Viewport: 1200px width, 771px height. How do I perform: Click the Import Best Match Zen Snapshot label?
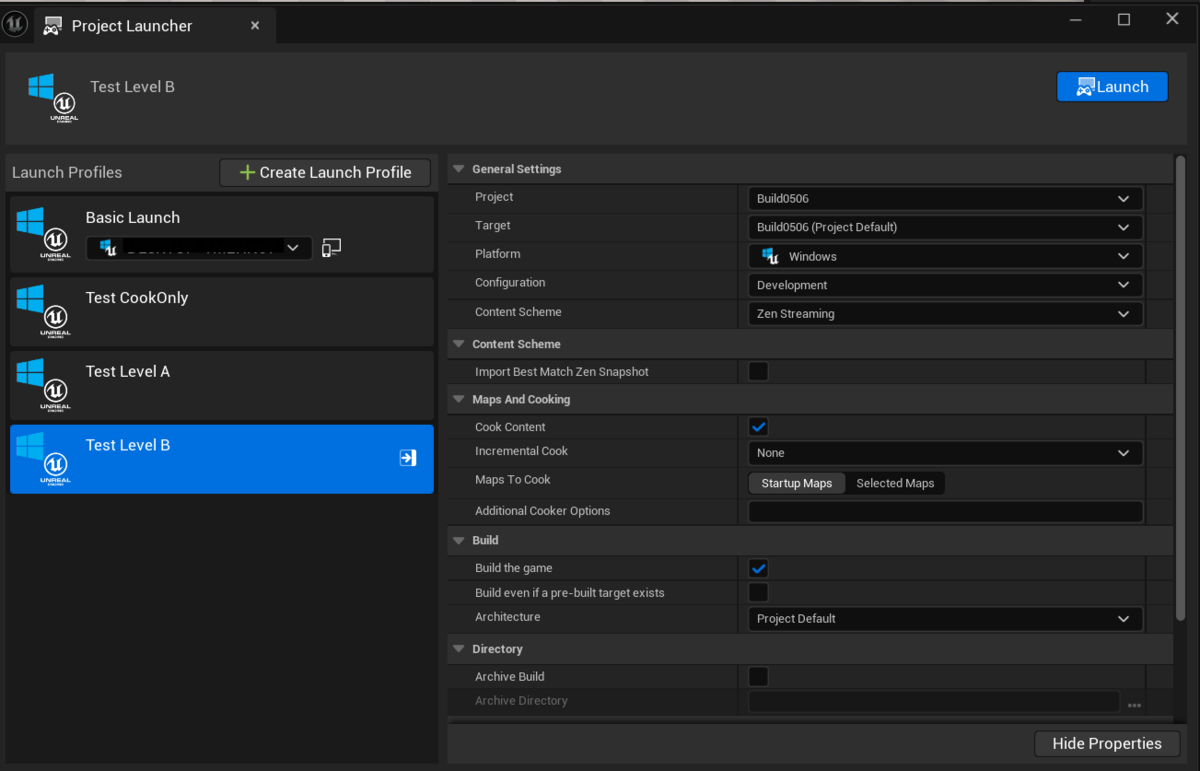coord(562,372)
